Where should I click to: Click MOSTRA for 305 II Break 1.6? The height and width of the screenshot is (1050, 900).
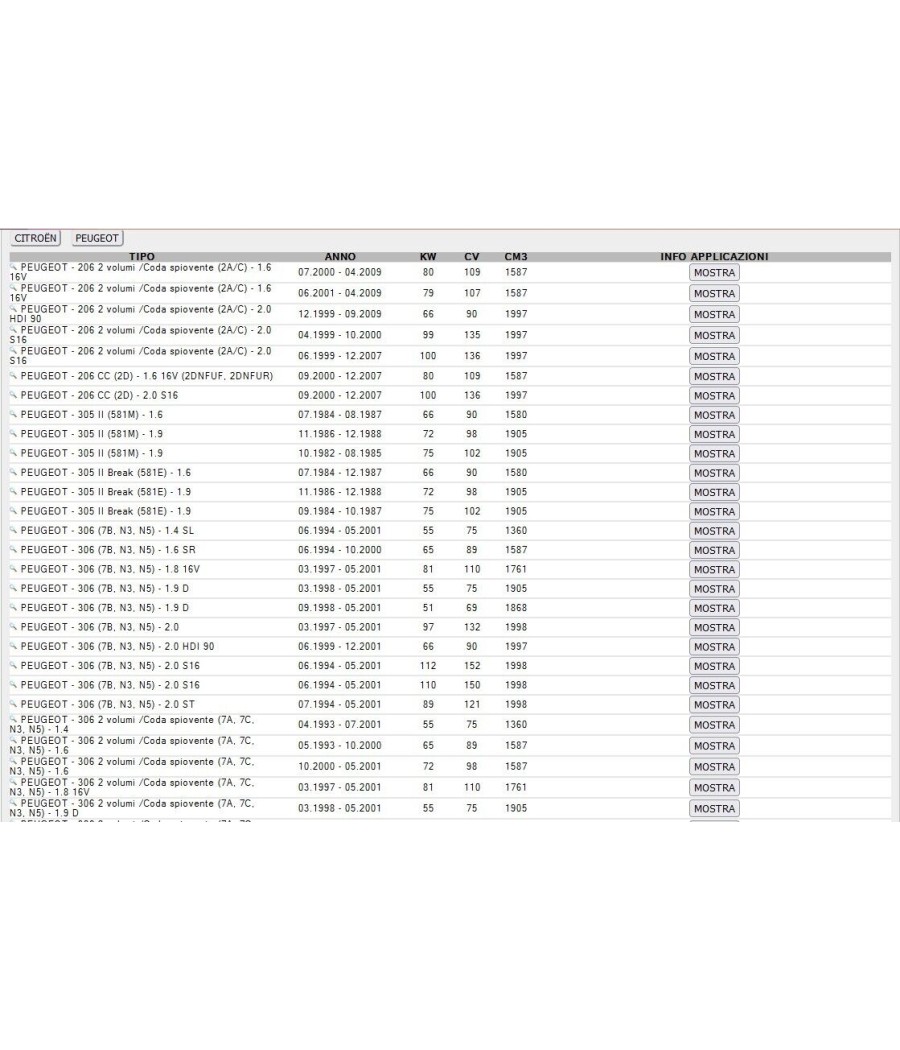[714, 473]
